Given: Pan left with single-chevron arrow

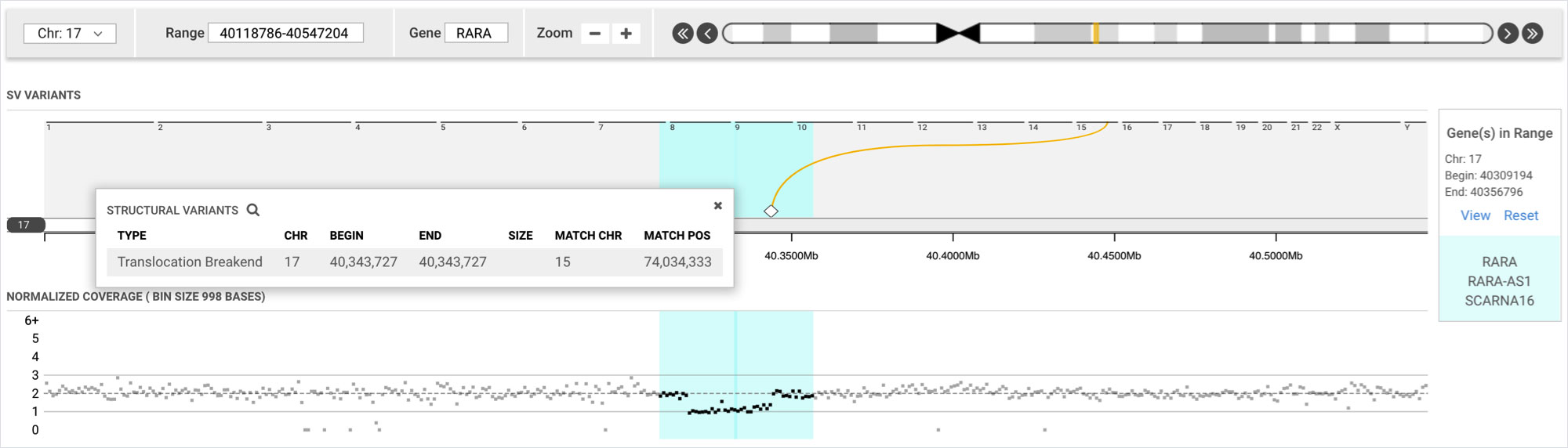Looking at the screenshot, I should click(x=707, y=34).
